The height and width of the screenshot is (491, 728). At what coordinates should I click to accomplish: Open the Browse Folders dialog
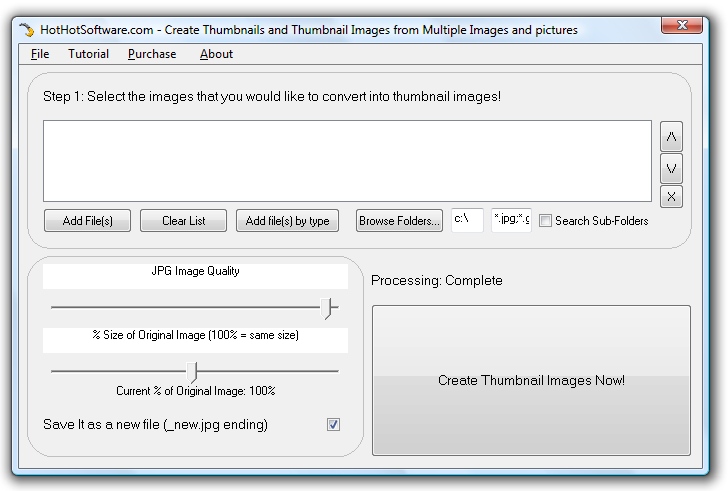[x=399, y=220]
